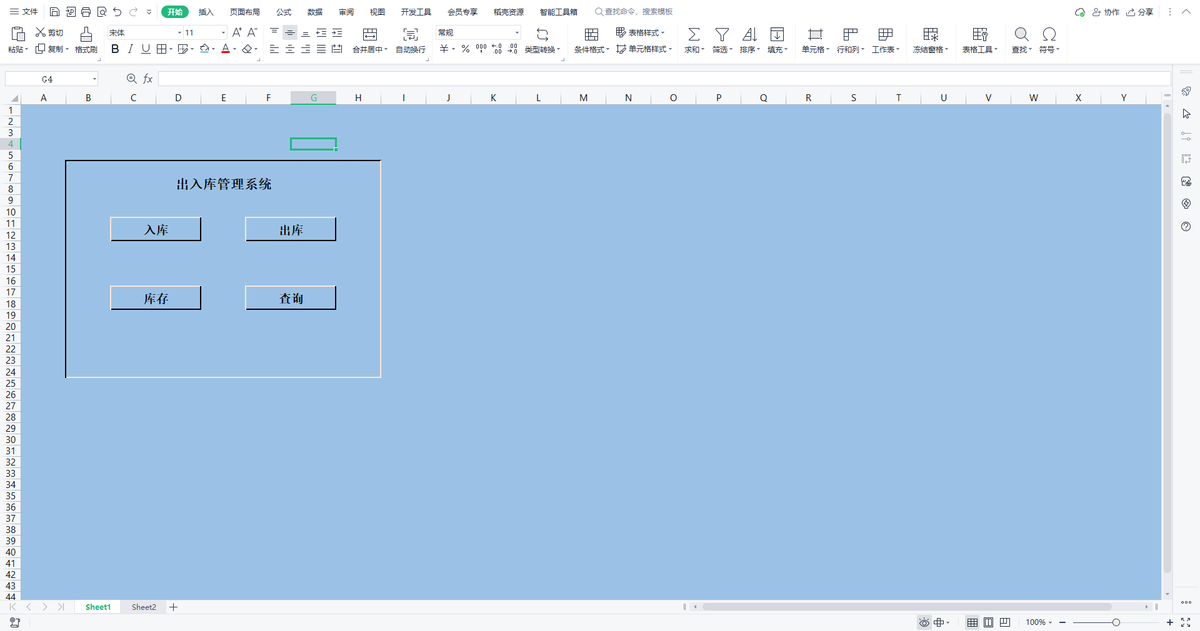The image size is (1200, 631).
Task: Click the percent style icon
Action: (x=465, y=48)
